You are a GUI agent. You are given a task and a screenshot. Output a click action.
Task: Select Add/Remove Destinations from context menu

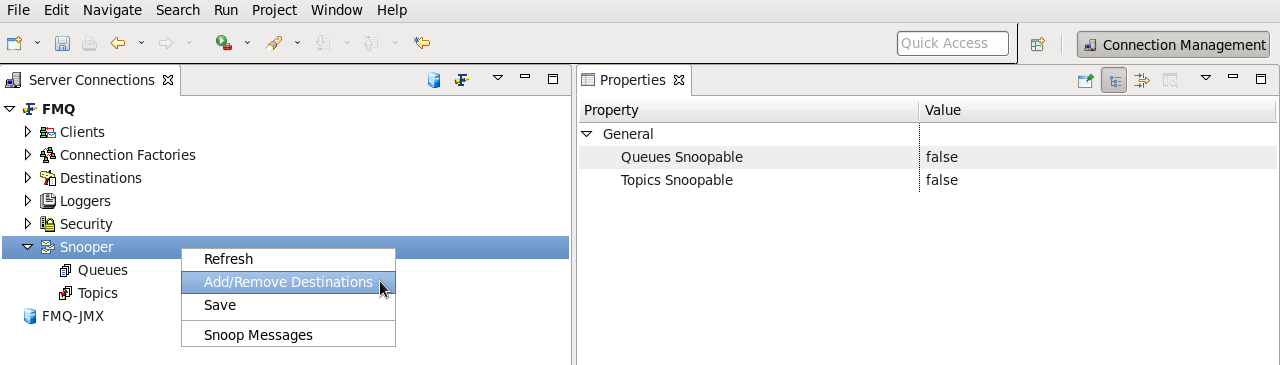[x=288, y=282]
